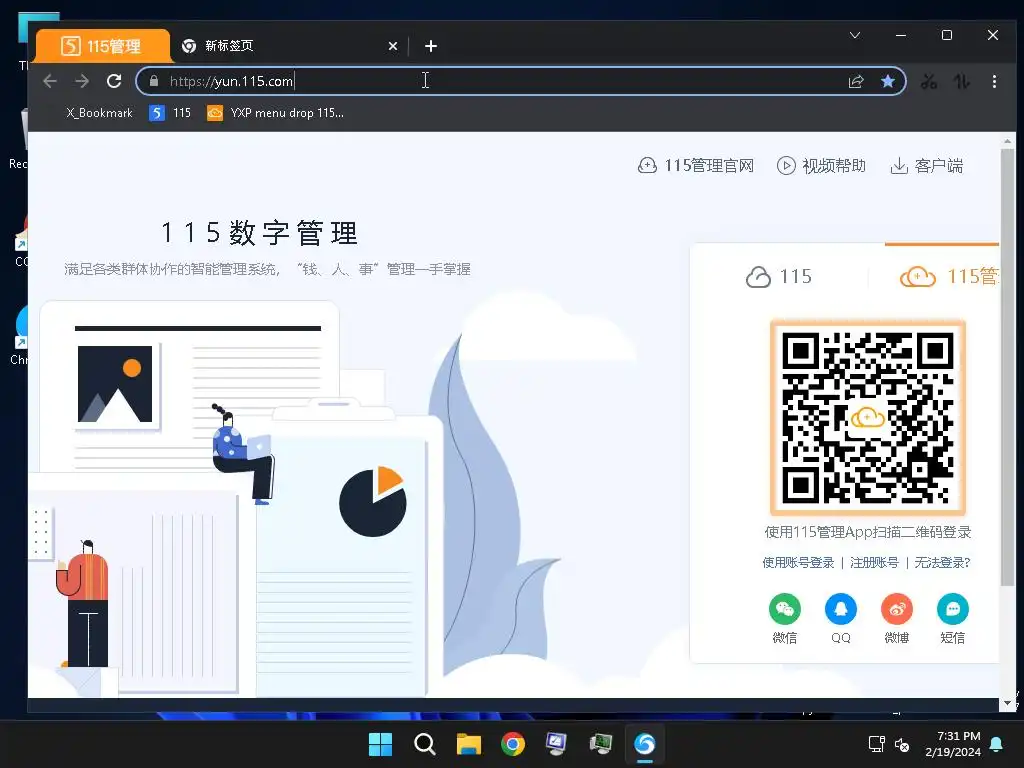Image resolution: width=1024 pixels, height=768 pixels.
Task: Click 注册账号 register link
Action: point(874,562)
